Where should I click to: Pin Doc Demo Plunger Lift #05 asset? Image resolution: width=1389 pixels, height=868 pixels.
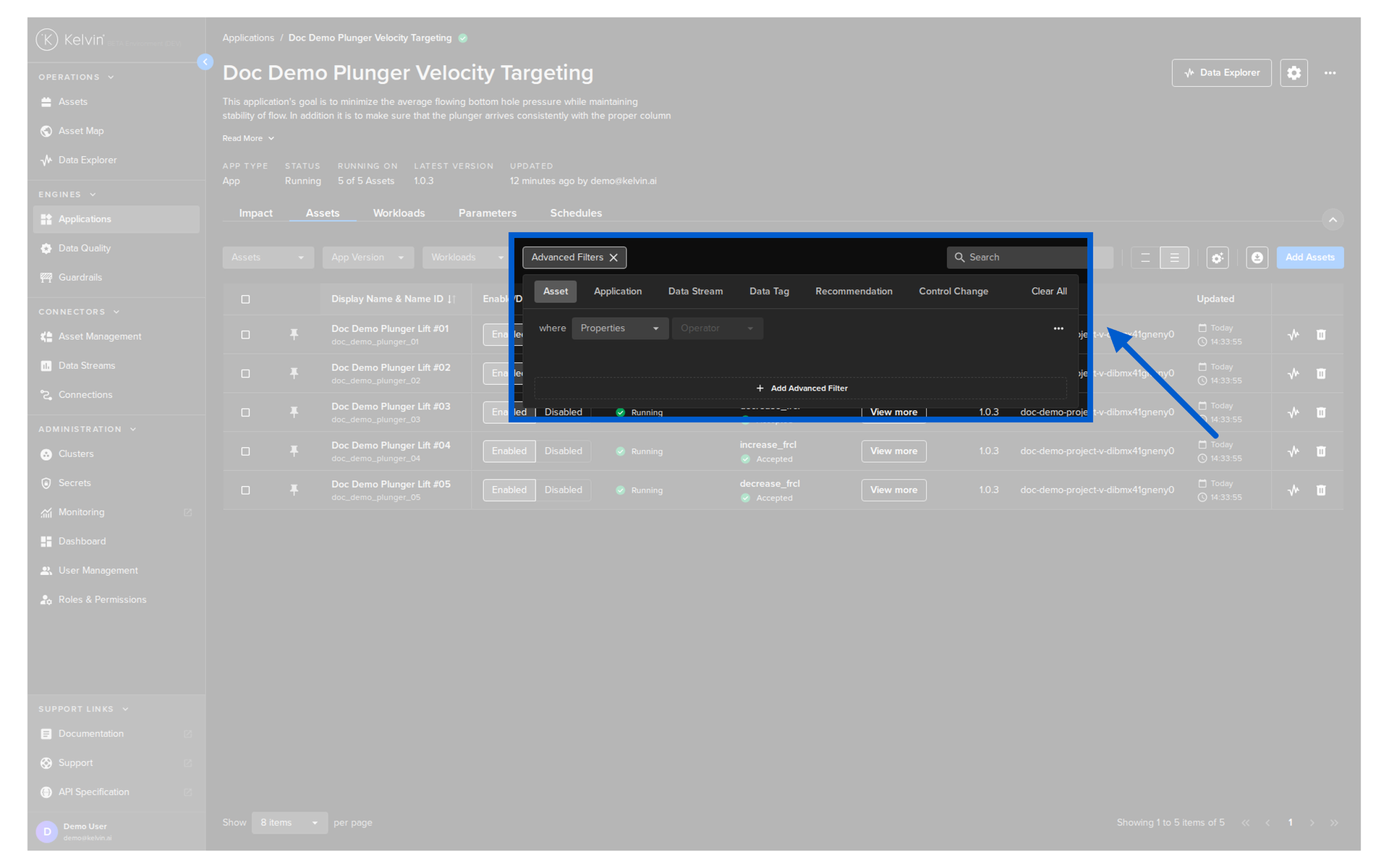pyautogui.click(x=294, y=490)
